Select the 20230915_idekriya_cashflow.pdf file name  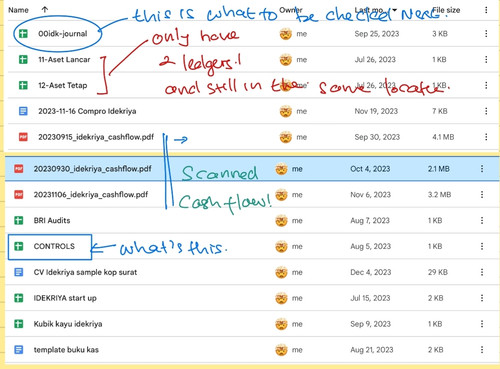tap(96, 137)
